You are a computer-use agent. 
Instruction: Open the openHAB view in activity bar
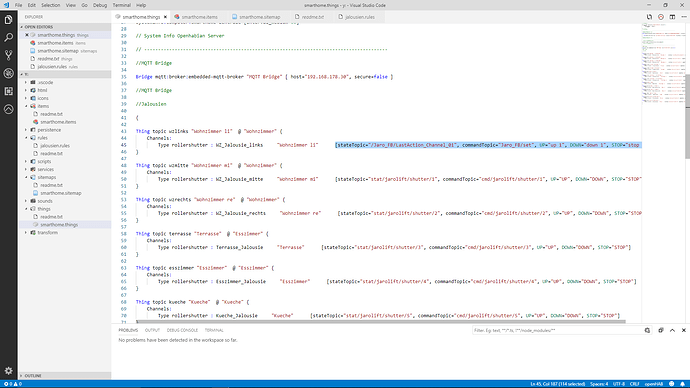point(8,109)
